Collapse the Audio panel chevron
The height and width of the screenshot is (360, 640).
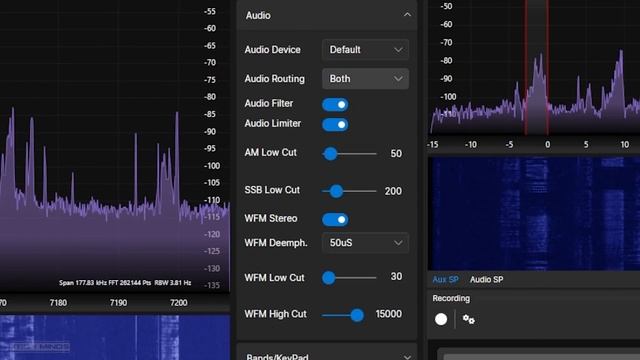(x=407, y=15)
